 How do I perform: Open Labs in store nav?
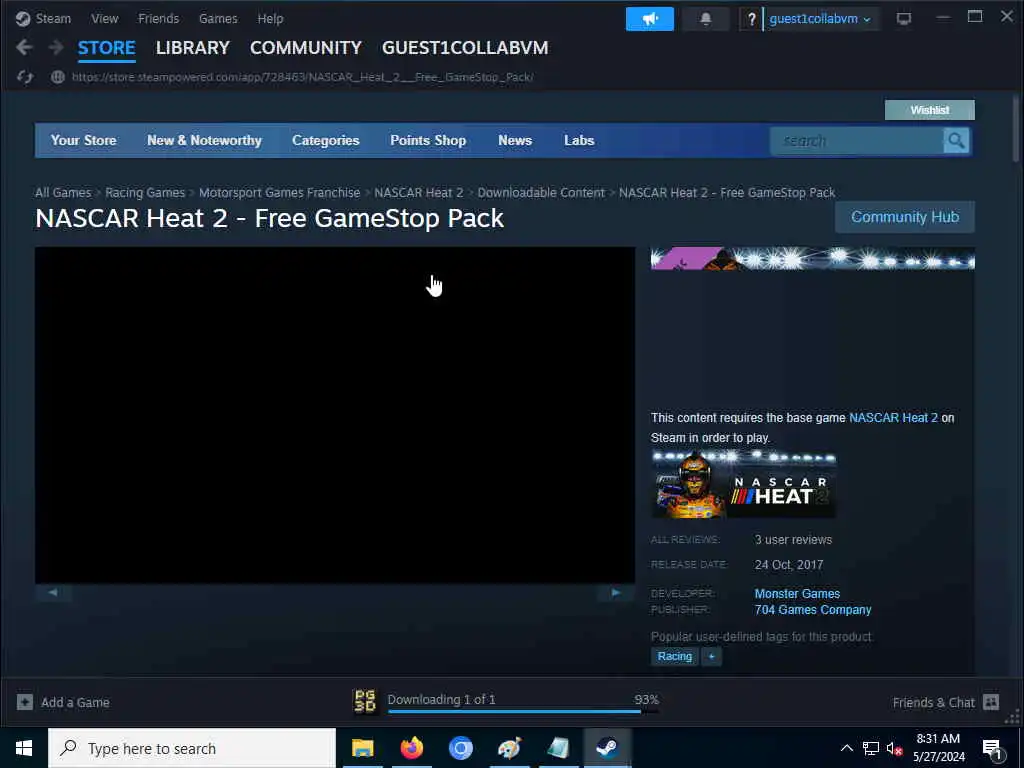click(x=579, y=140)
